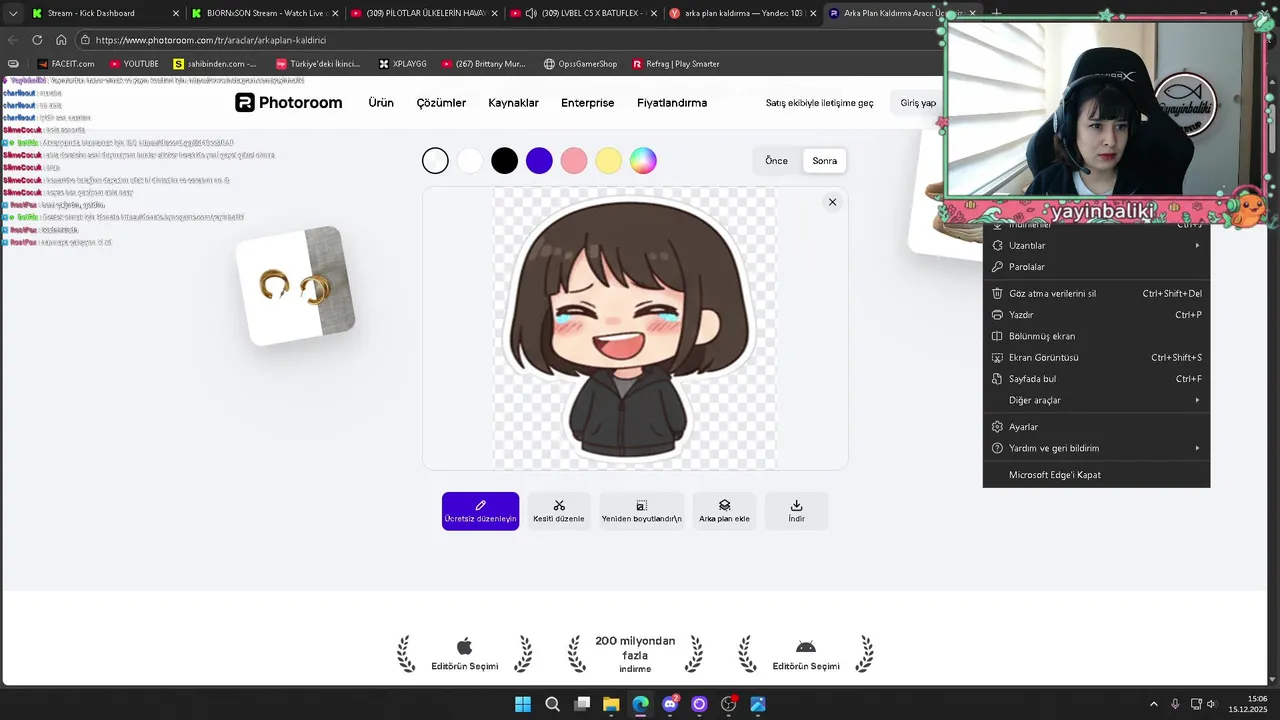Viewport: 1280px width, 720px height.
Task: Switch the preview to Önce
Action: point(777,161)
